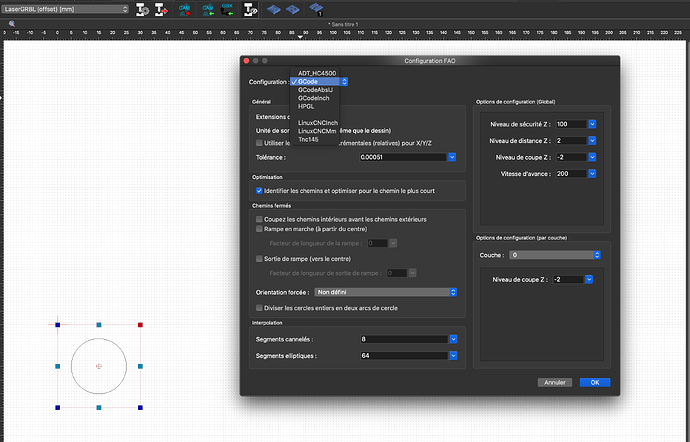Image resolution: width=690 pixels, height=442 pixels.
Task: Click the magnifier icon above the ruler
Action: click(12, 24)
